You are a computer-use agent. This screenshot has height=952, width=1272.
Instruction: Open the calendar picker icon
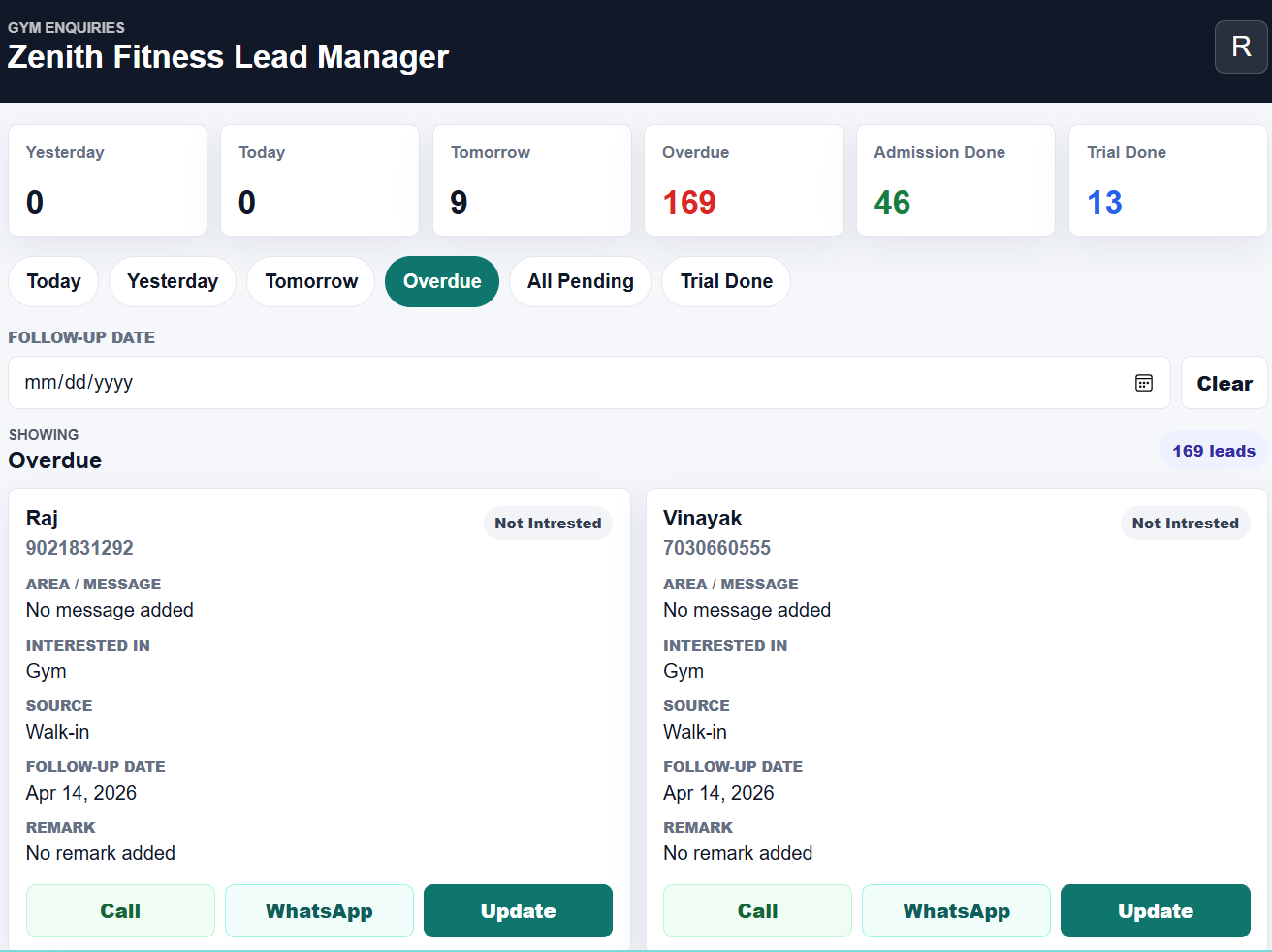[x=1144, y=383]
